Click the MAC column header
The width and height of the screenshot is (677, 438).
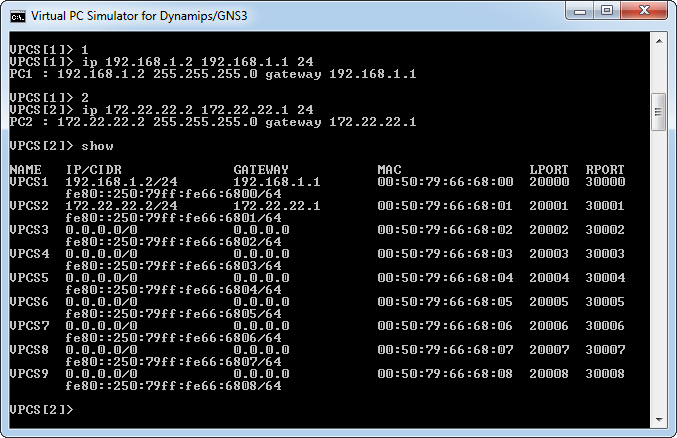coord(389,170)
